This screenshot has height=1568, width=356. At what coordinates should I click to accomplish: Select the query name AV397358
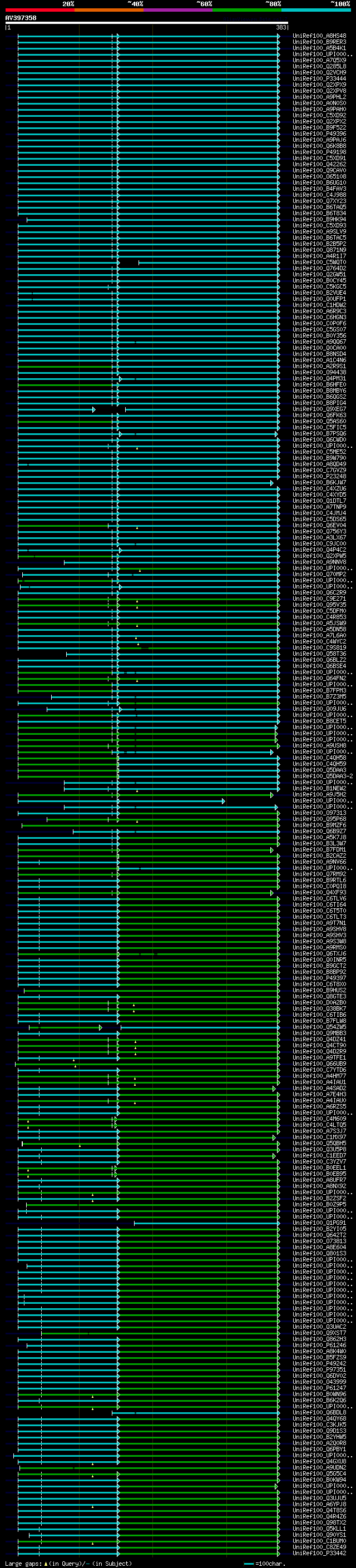21,18
